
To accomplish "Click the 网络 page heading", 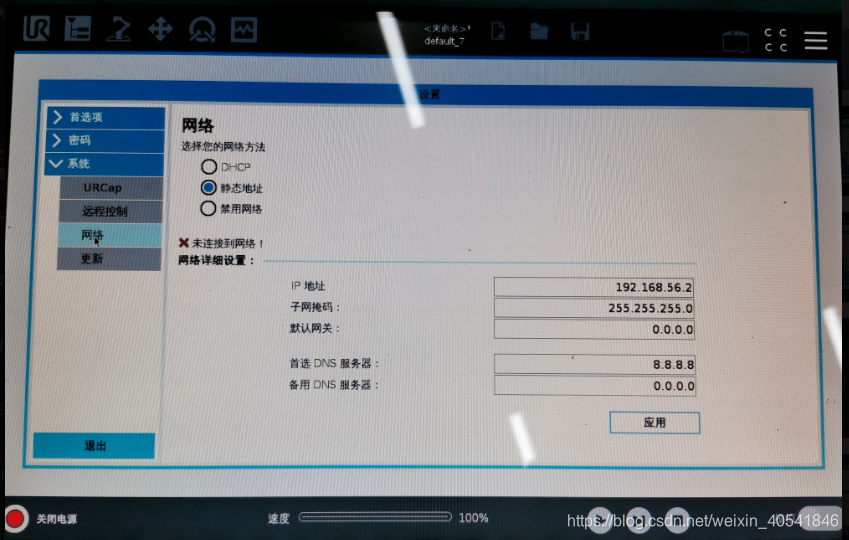I will pos(198,126).
